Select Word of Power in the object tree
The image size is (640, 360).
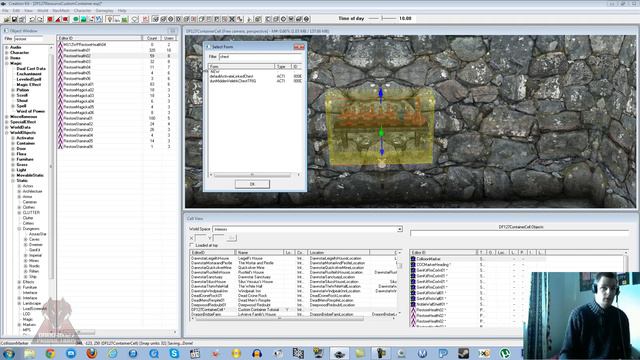coord(31,111)
